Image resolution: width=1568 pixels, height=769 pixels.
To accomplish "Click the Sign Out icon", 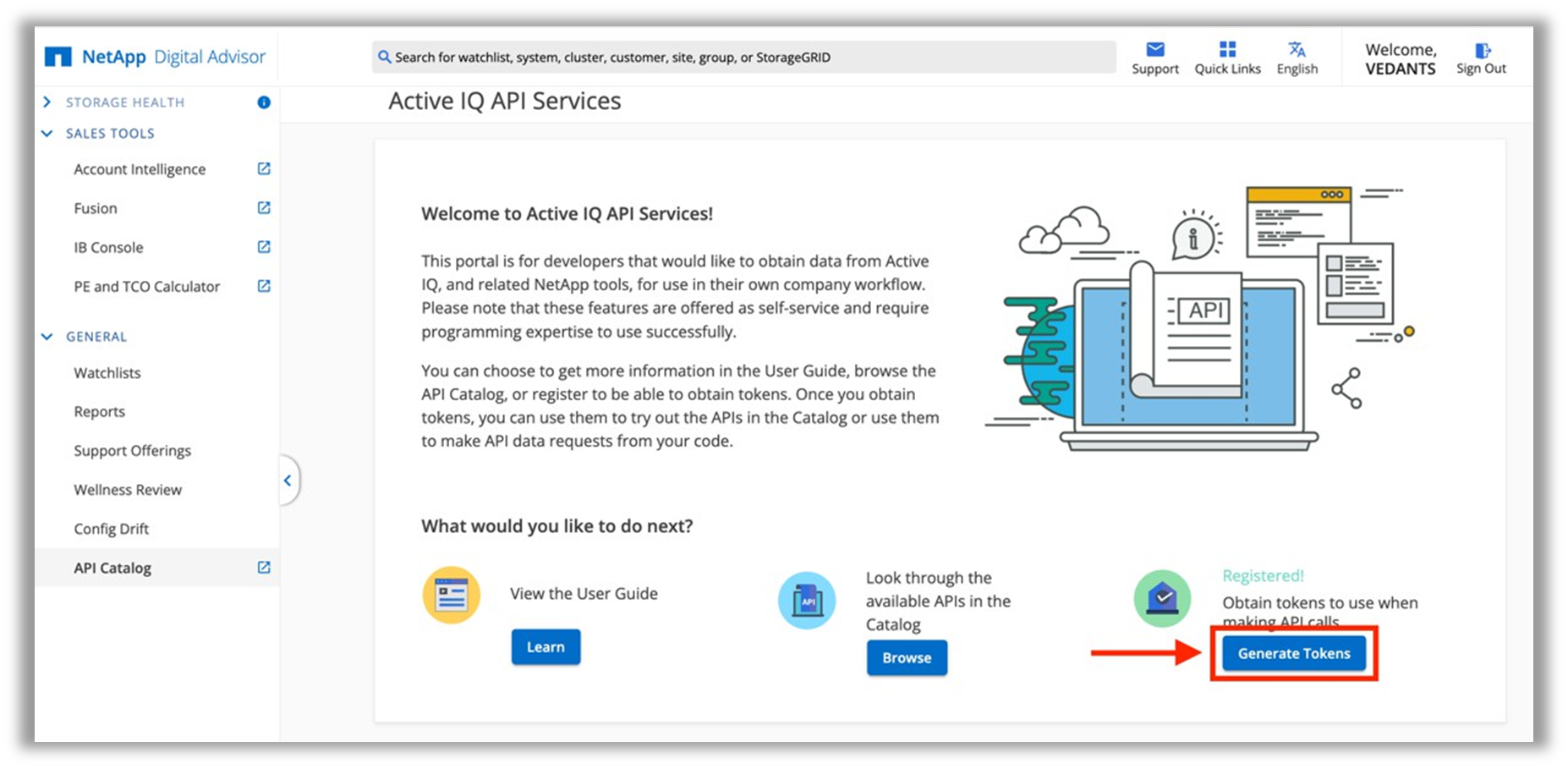I will tap(1481, 51).
